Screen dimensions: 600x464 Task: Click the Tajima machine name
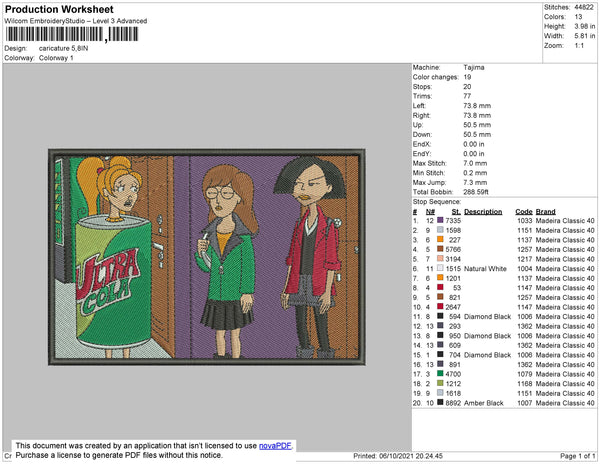[x=474, y=67]
